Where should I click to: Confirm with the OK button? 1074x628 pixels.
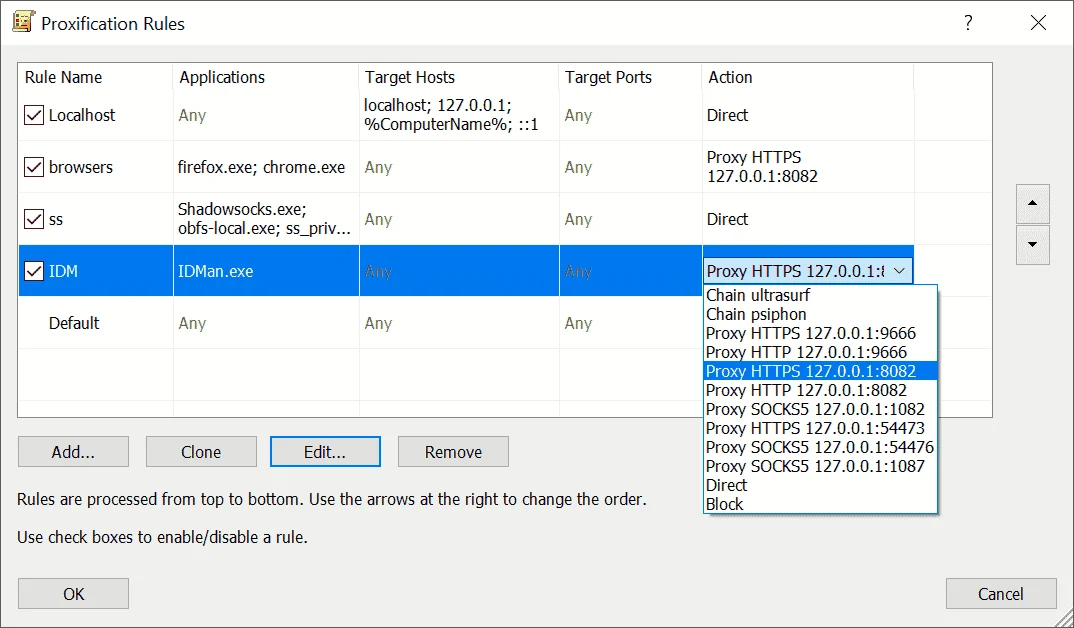tap(73, 594)
